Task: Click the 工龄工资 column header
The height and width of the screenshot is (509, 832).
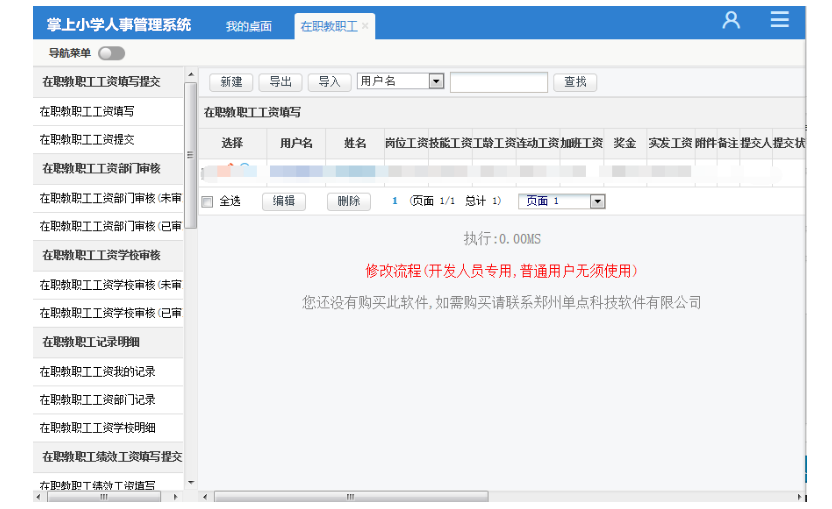Action: coord(495,143)
